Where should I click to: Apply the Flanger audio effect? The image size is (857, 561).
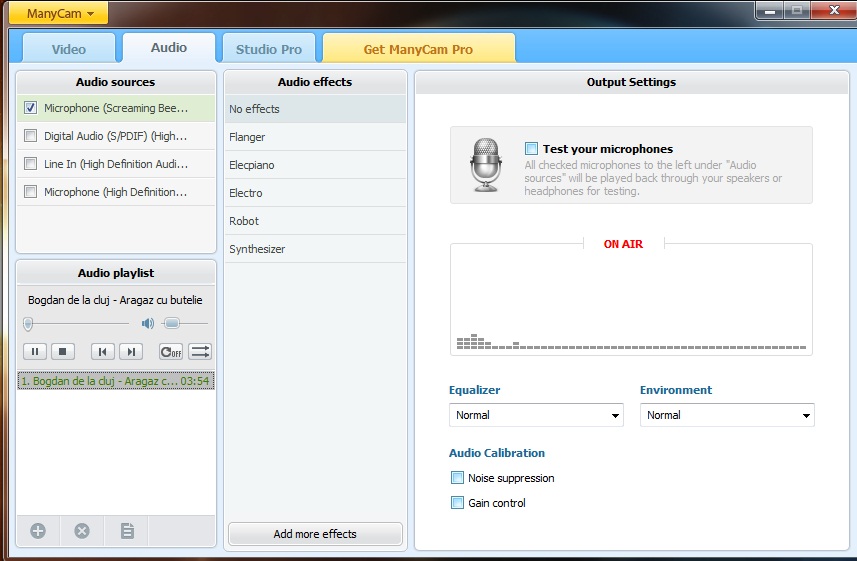pyautogui.click(x=315, y=137)
